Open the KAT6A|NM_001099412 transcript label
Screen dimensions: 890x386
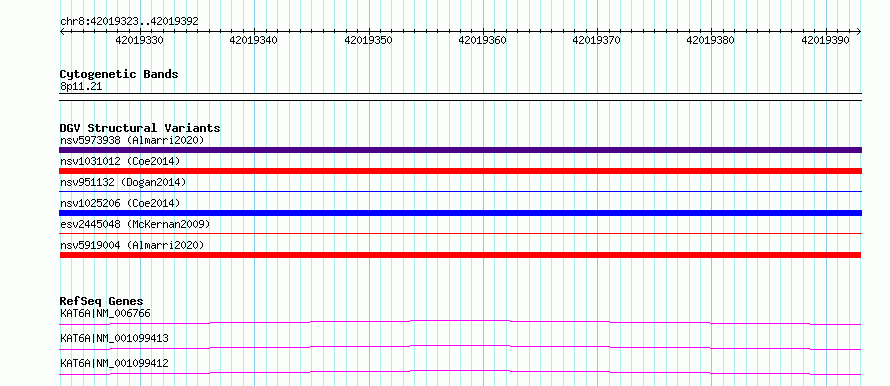point(114,363)
